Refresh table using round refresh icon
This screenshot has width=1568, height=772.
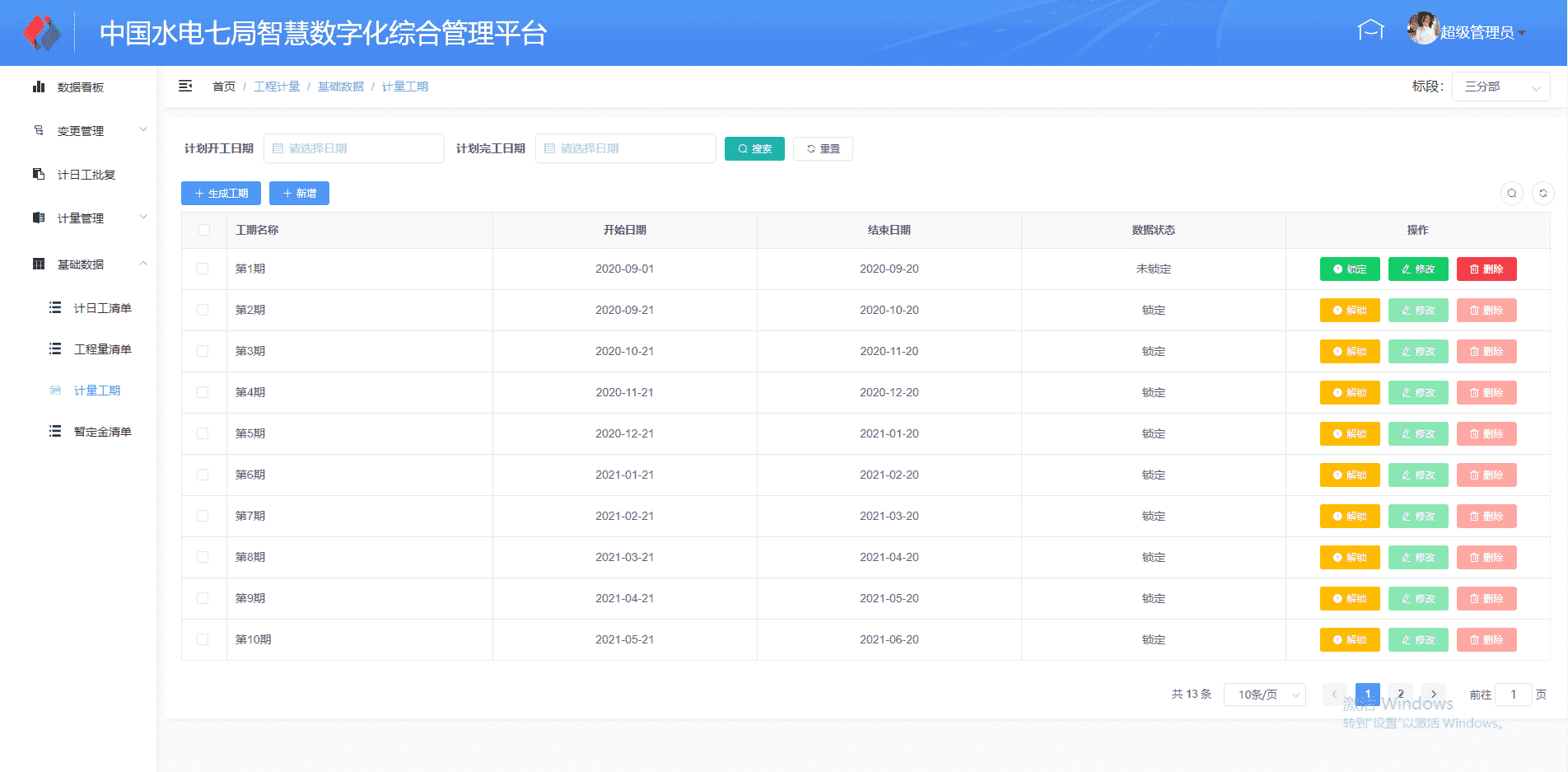point(1542,194)
